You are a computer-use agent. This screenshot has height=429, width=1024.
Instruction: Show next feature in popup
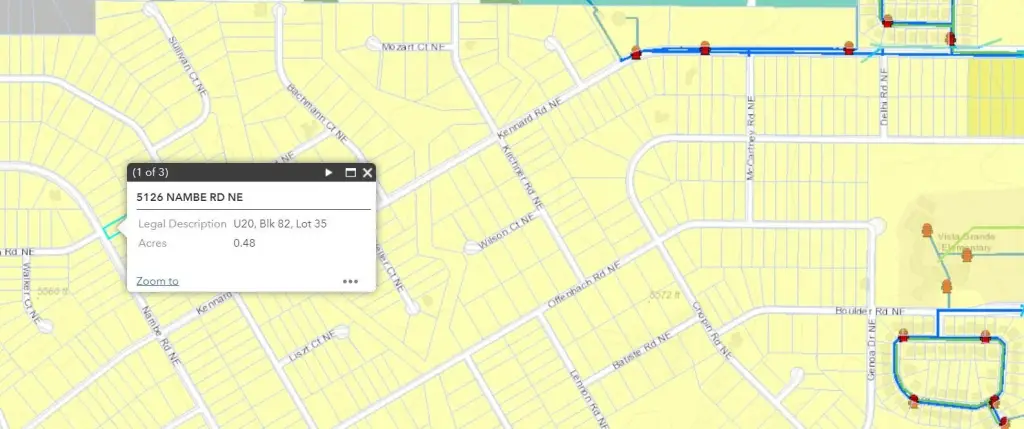click(328, 172)
